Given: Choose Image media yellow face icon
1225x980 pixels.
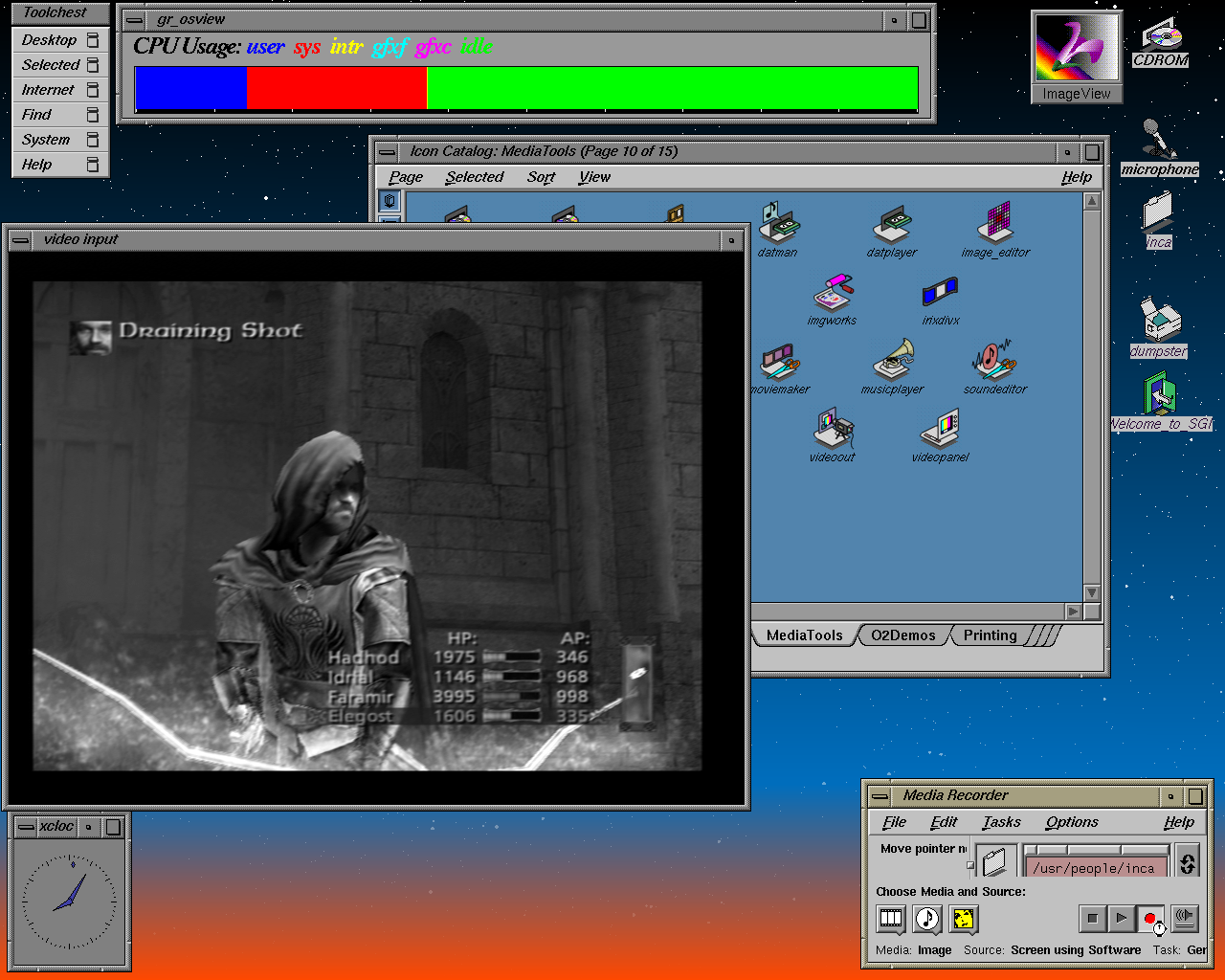Looking at the screenshot, I should 963,919.
